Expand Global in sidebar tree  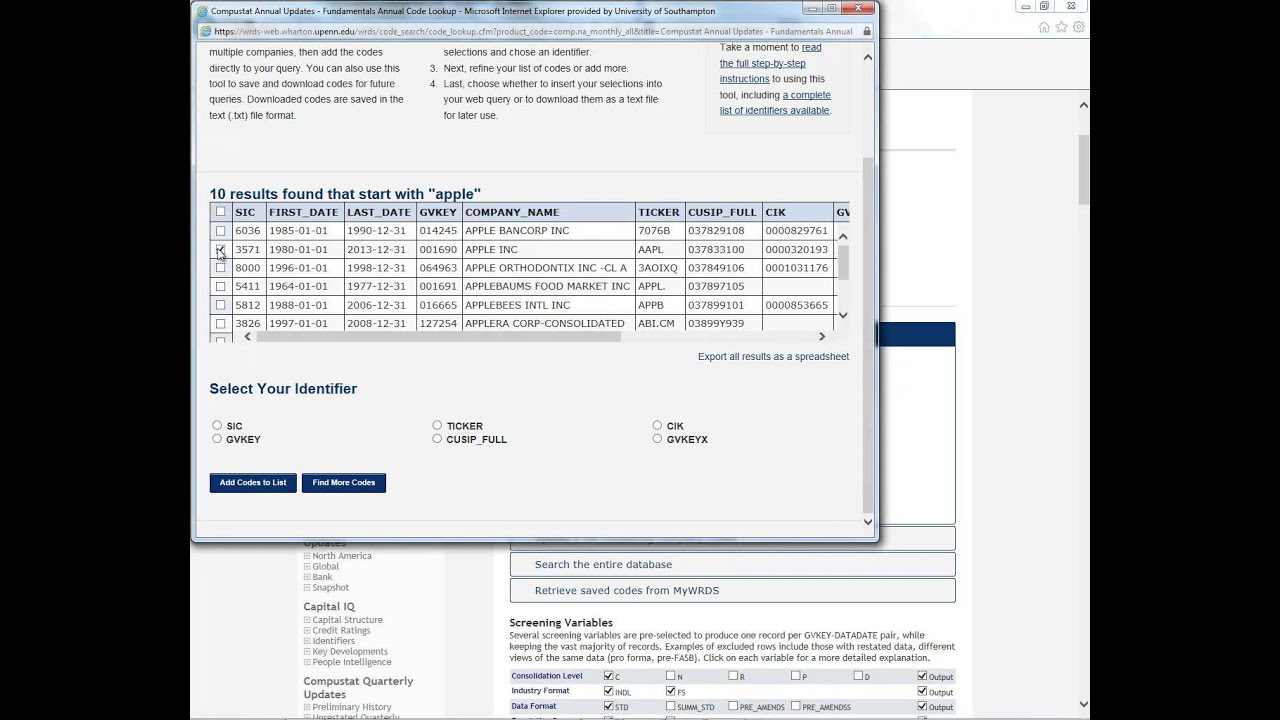tap(307, 567)
